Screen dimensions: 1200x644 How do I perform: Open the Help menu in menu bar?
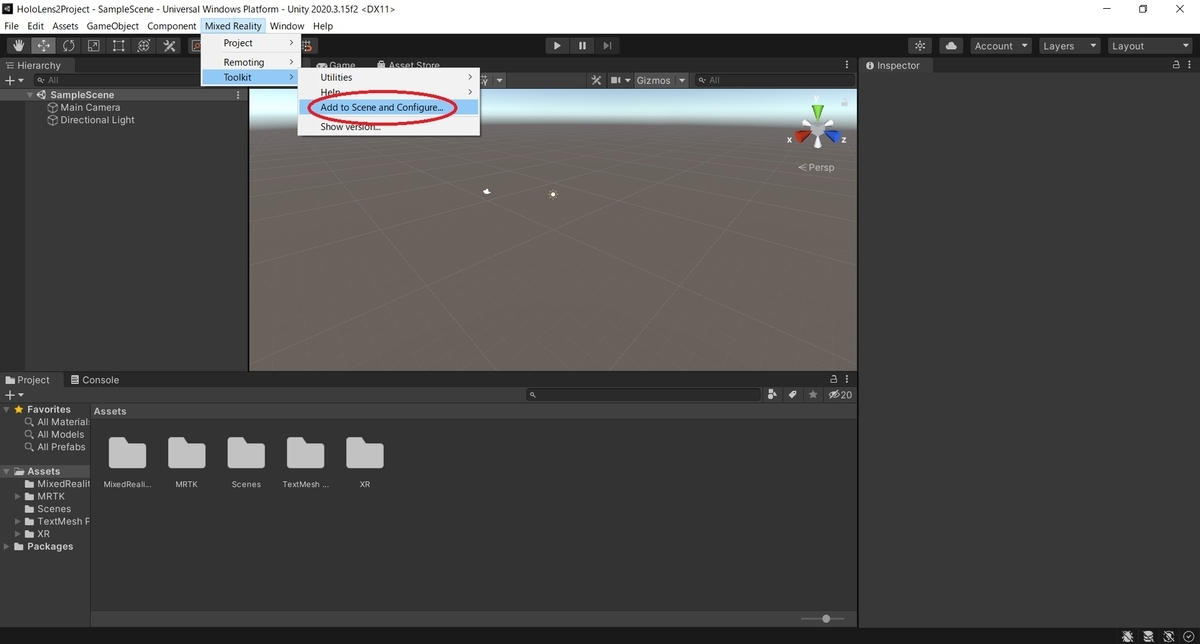click(x=323, y=26)
